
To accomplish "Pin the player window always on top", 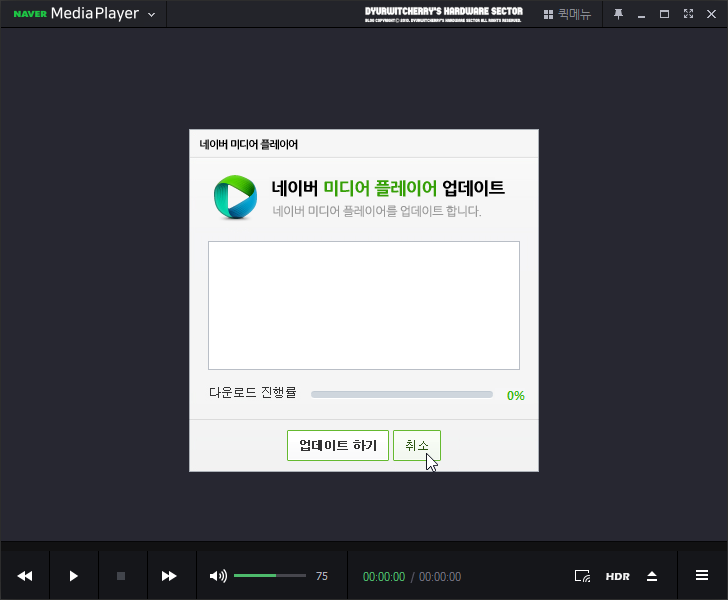I will click(x=618, y=14).
